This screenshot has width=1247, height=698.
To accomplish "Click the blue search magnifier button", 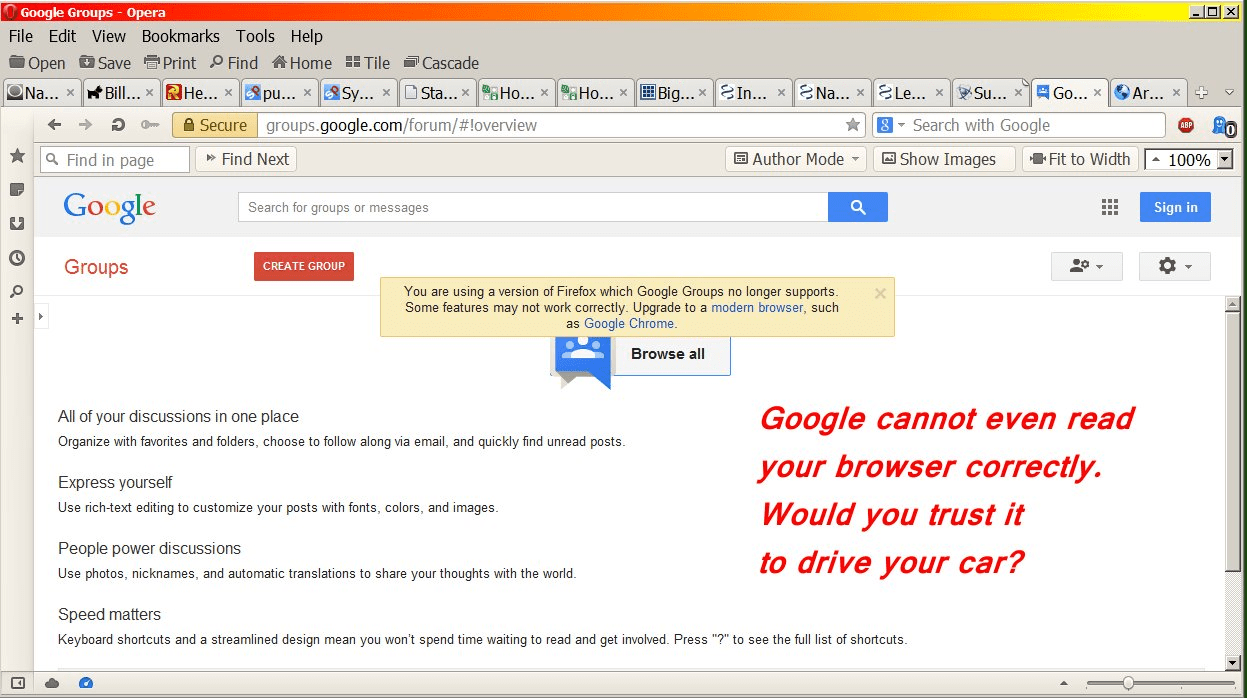I will pyautogui.click(x=858, y=207).
